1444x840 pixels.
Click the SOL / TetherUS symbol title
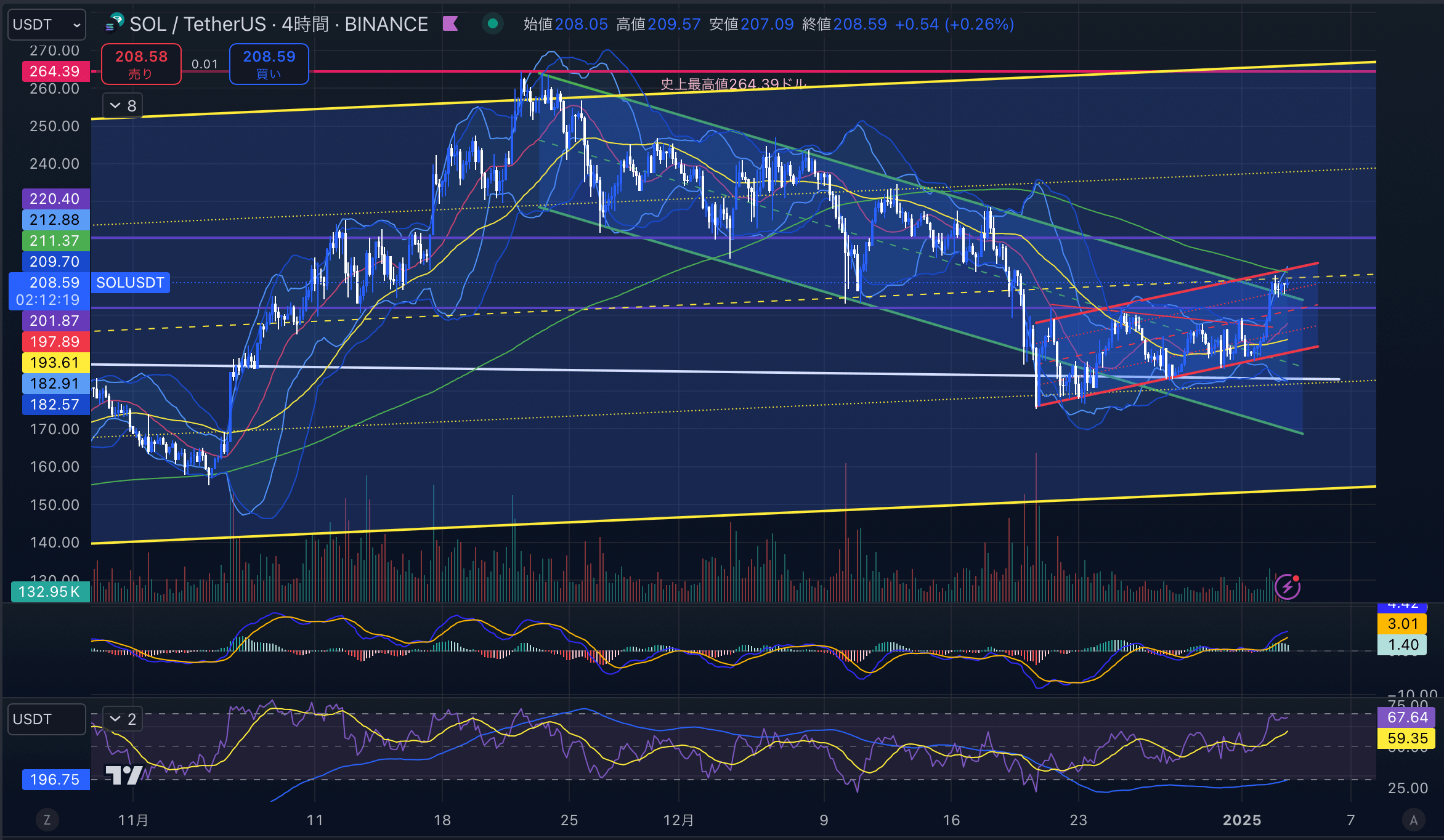tap(197, 24)
